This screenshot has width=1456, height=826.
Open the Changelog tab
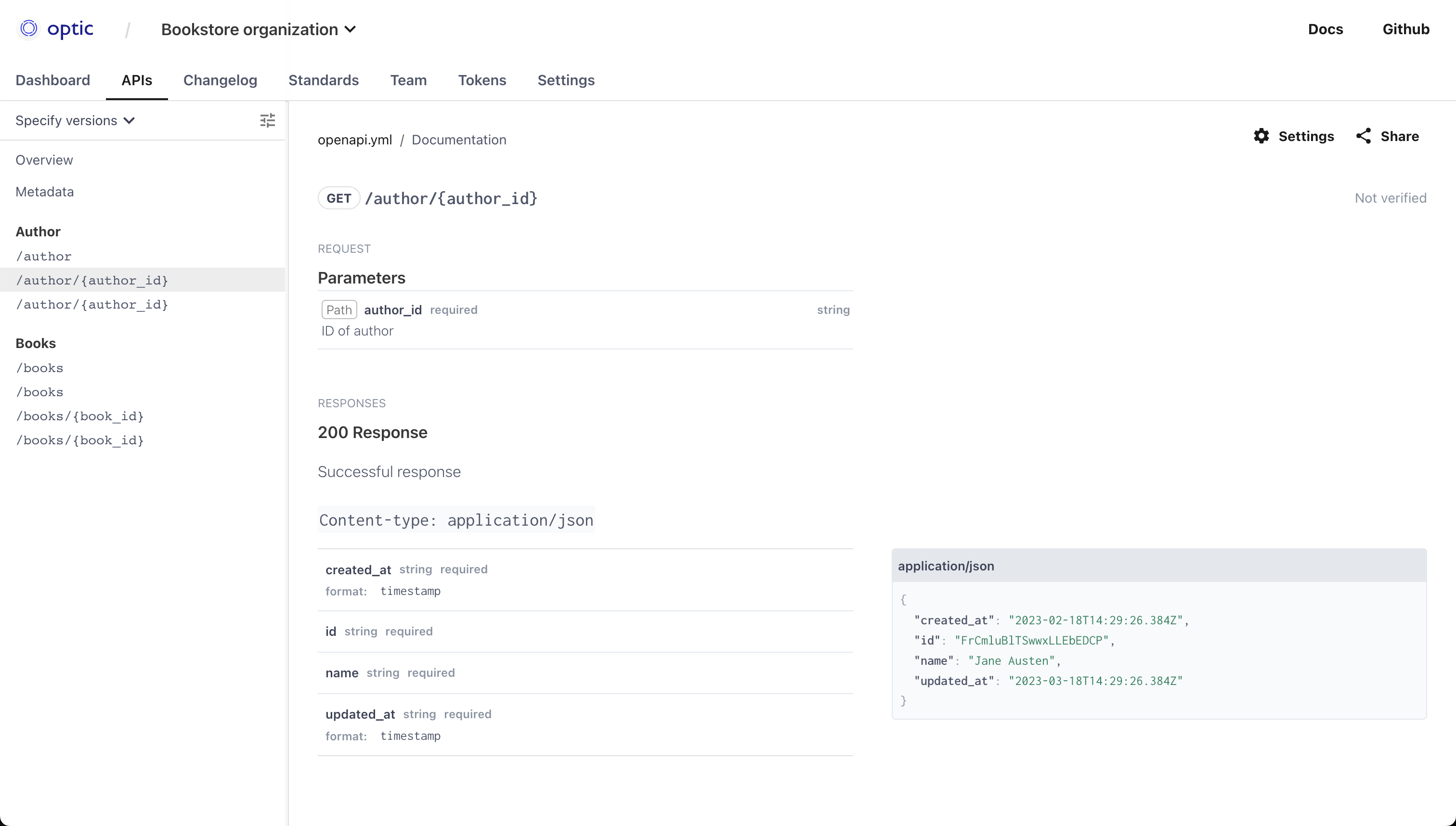click(220, 80)
